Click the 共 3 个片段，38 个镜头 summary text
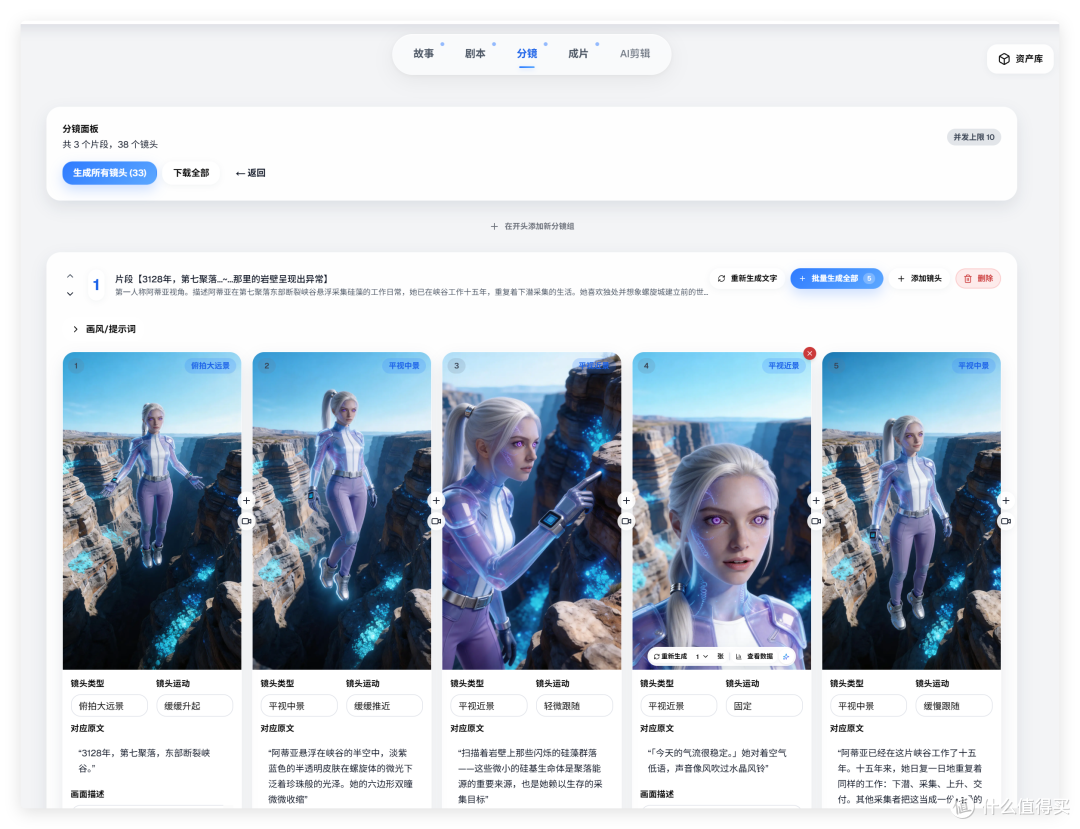This screenshot has width=1080, height=829. tap(110, 145)
